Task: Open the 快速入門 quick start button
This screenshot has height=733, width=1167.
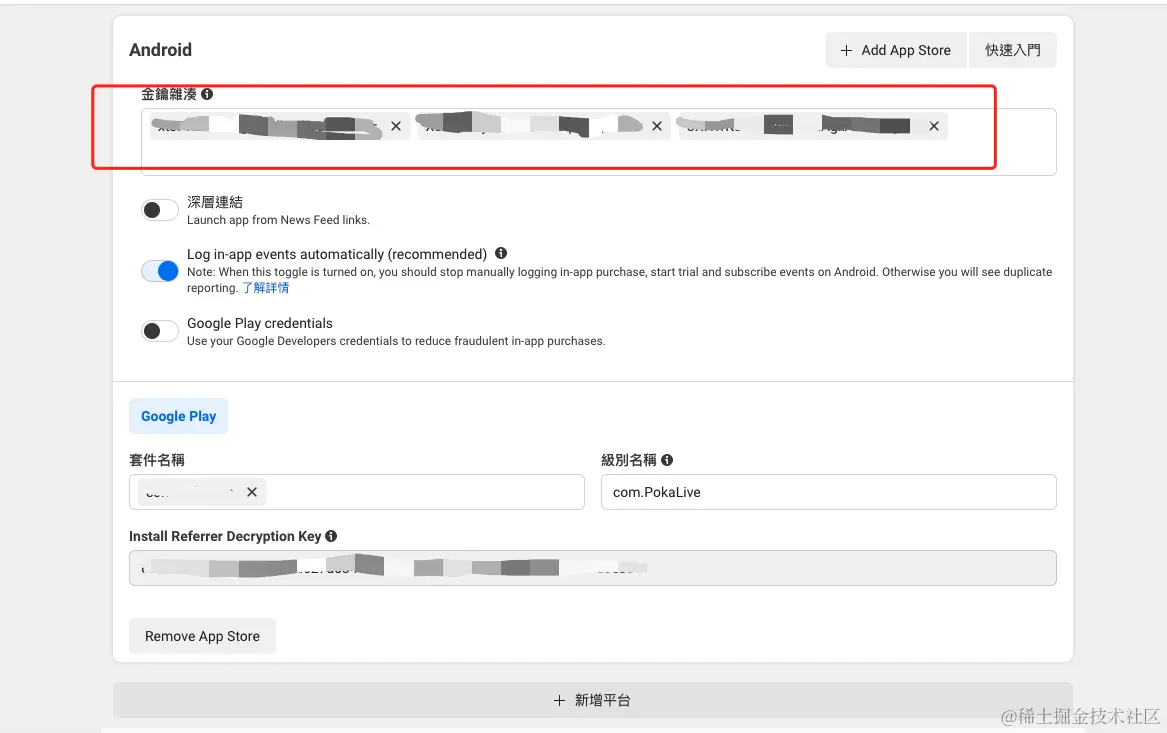Action: (1012, 50)
